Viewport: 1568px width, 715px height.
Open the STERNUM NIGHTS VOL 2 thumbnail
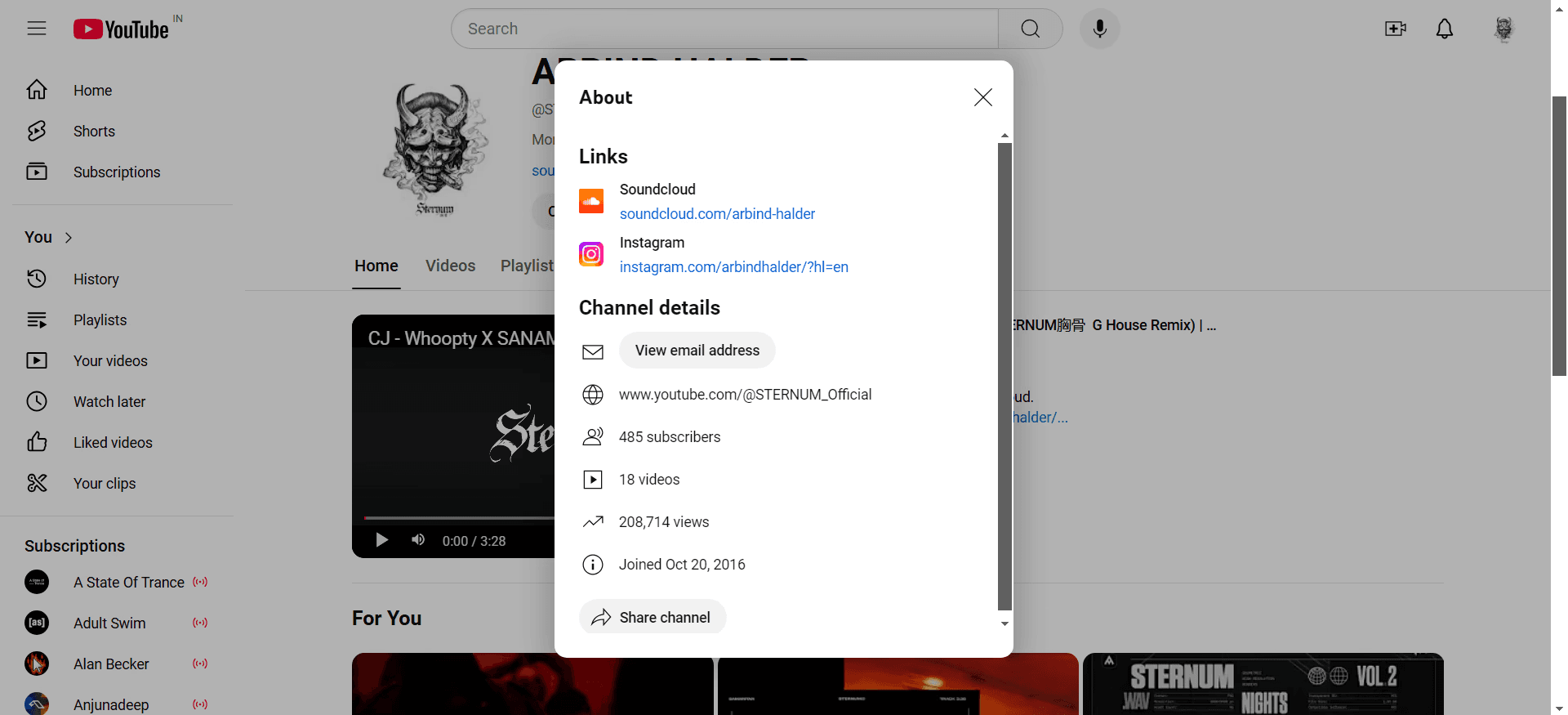click(1263, 684)
